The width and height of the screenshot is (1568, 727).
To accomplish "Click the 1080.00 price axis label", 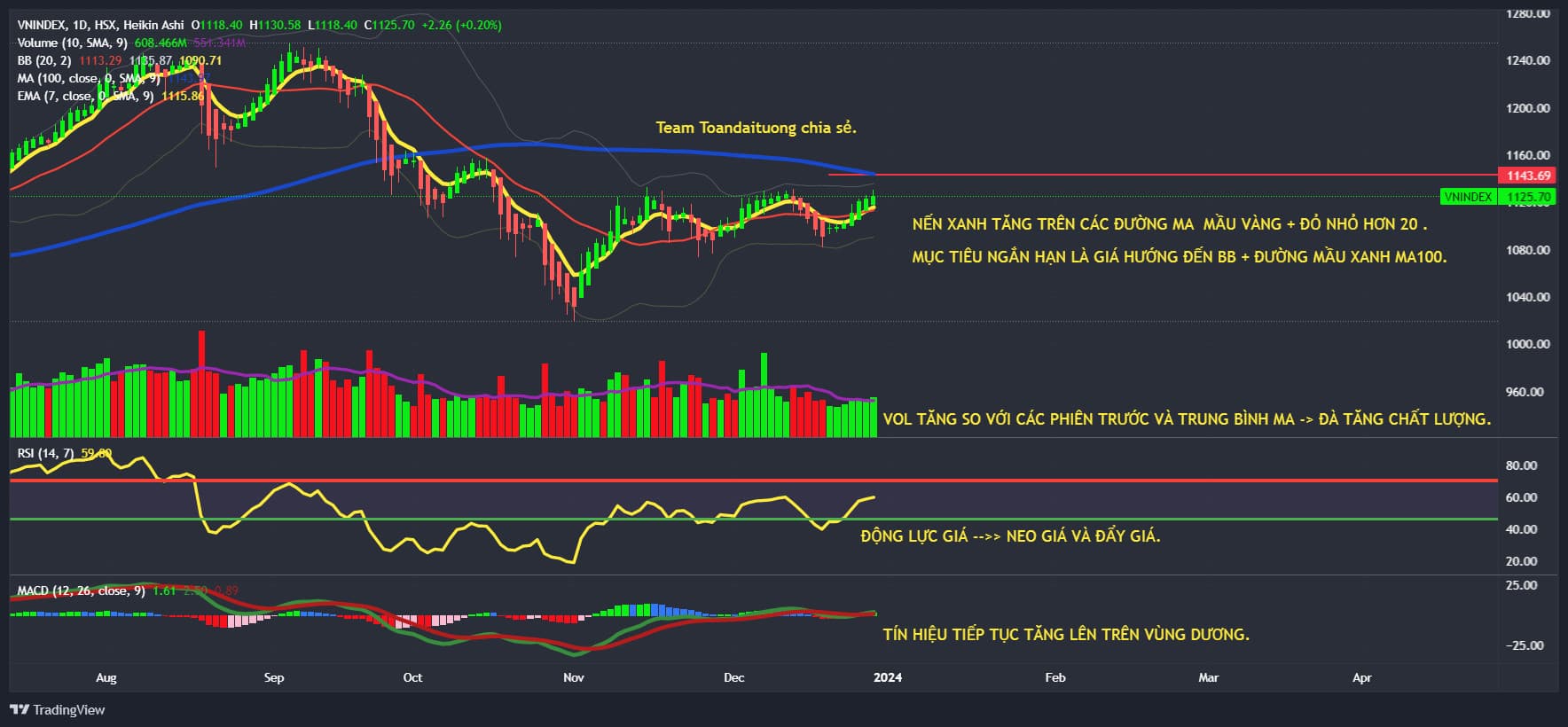I will click(1528, 250).
